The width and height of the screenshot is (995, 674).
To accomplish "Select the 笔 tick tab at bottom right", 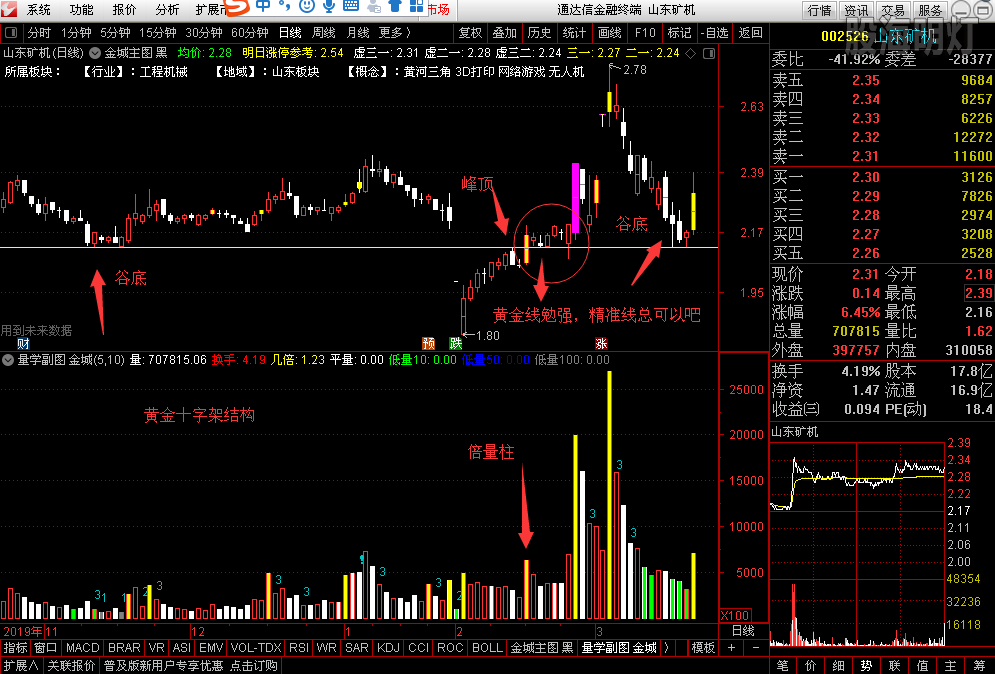I will click(x=782, y=665).
